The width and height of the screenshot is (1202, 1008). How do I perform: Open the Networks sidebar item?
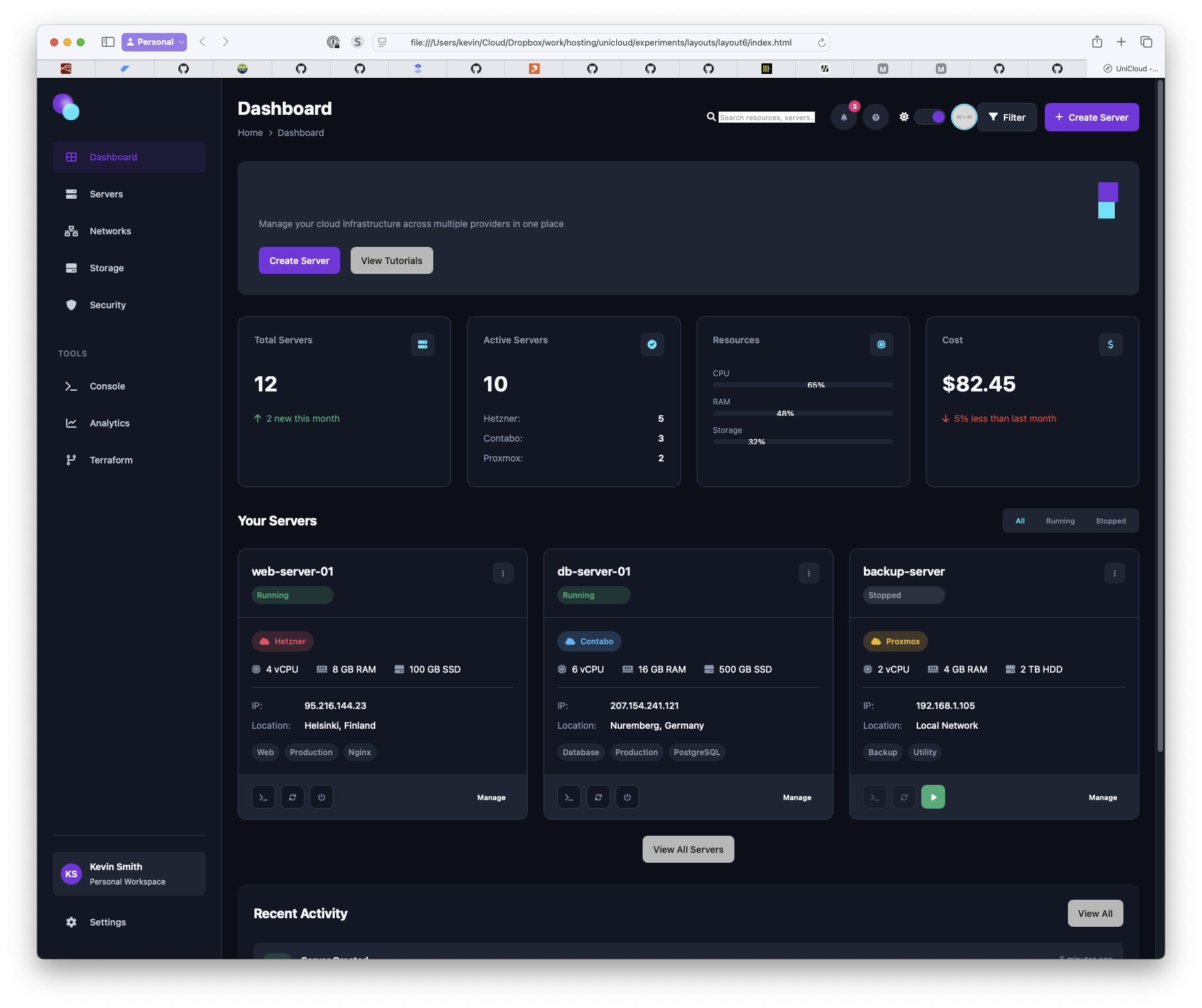pos(110,231)
